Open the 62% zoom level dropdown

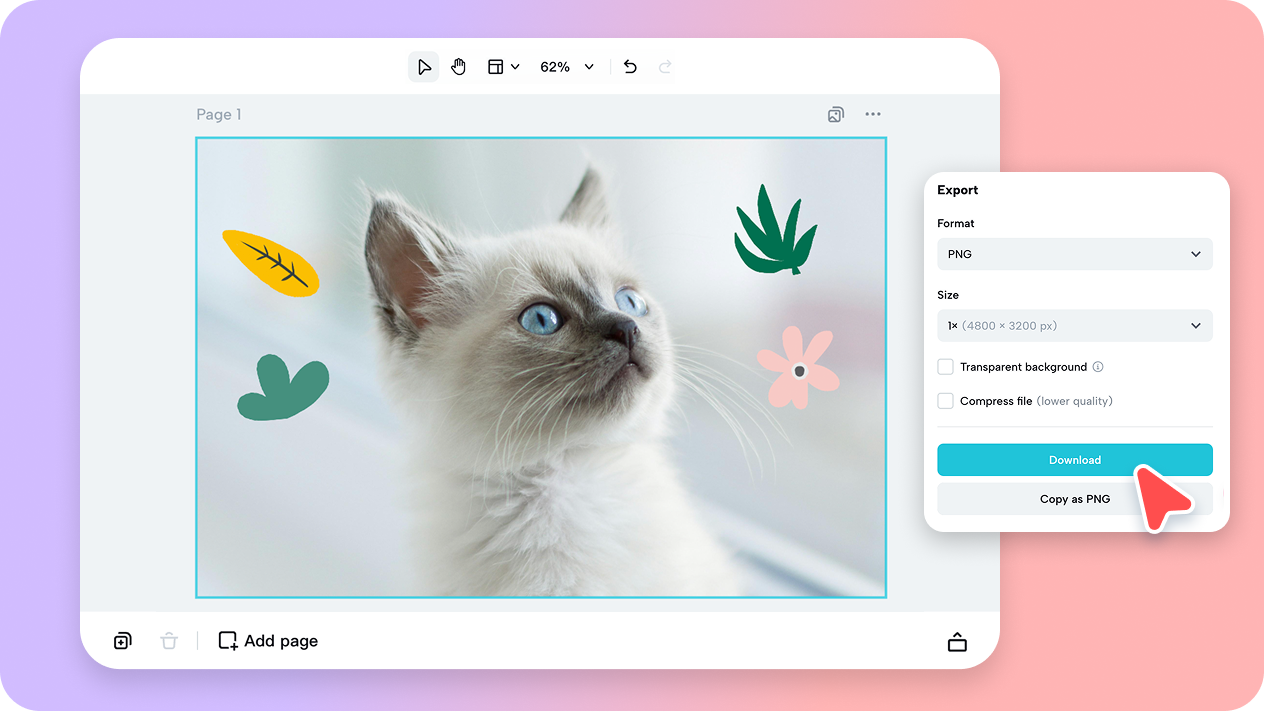(x=567, y=67)
